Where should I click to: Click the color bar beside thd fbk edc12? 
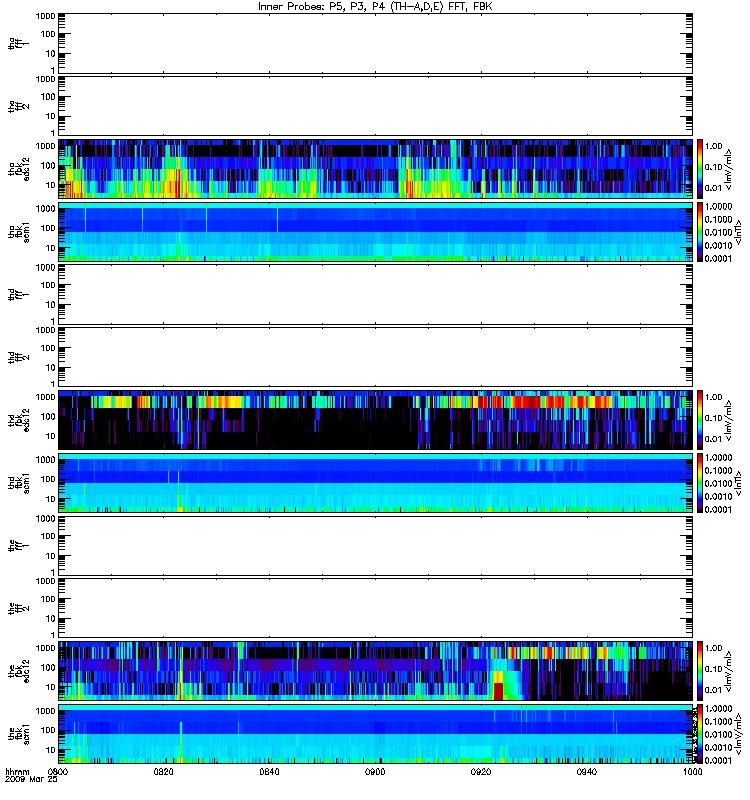click(x=699, y=420)
